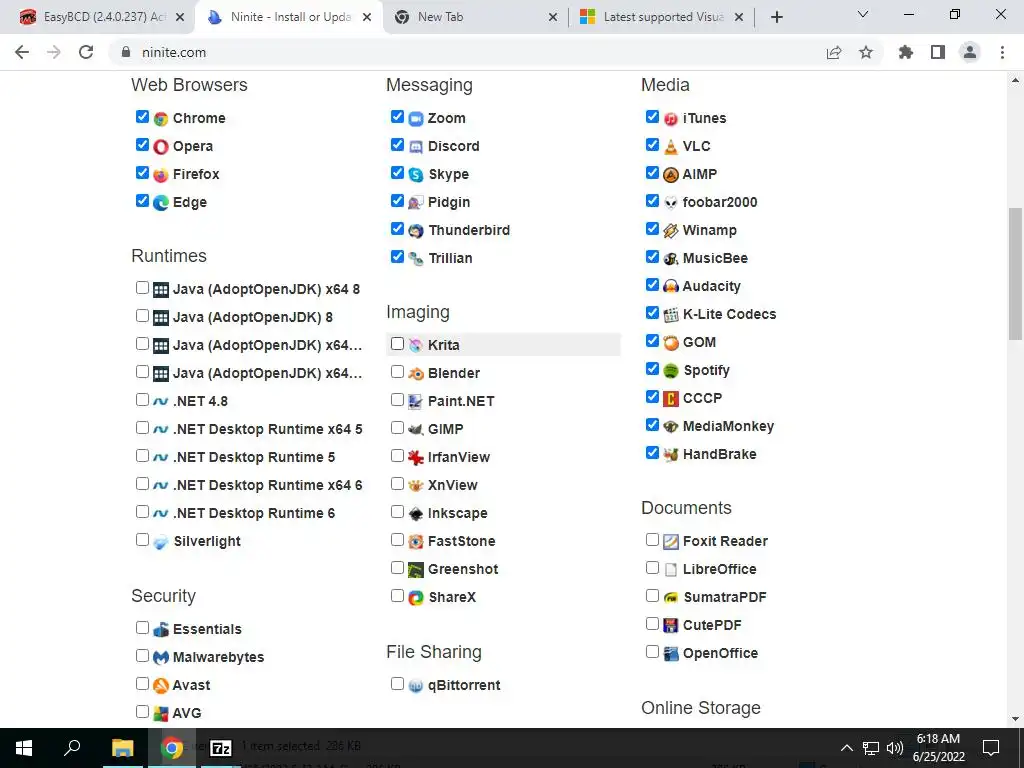This screenshot has height=768, width=1024.
Task: Reload the ninite.com page
Action: [86, 52]
